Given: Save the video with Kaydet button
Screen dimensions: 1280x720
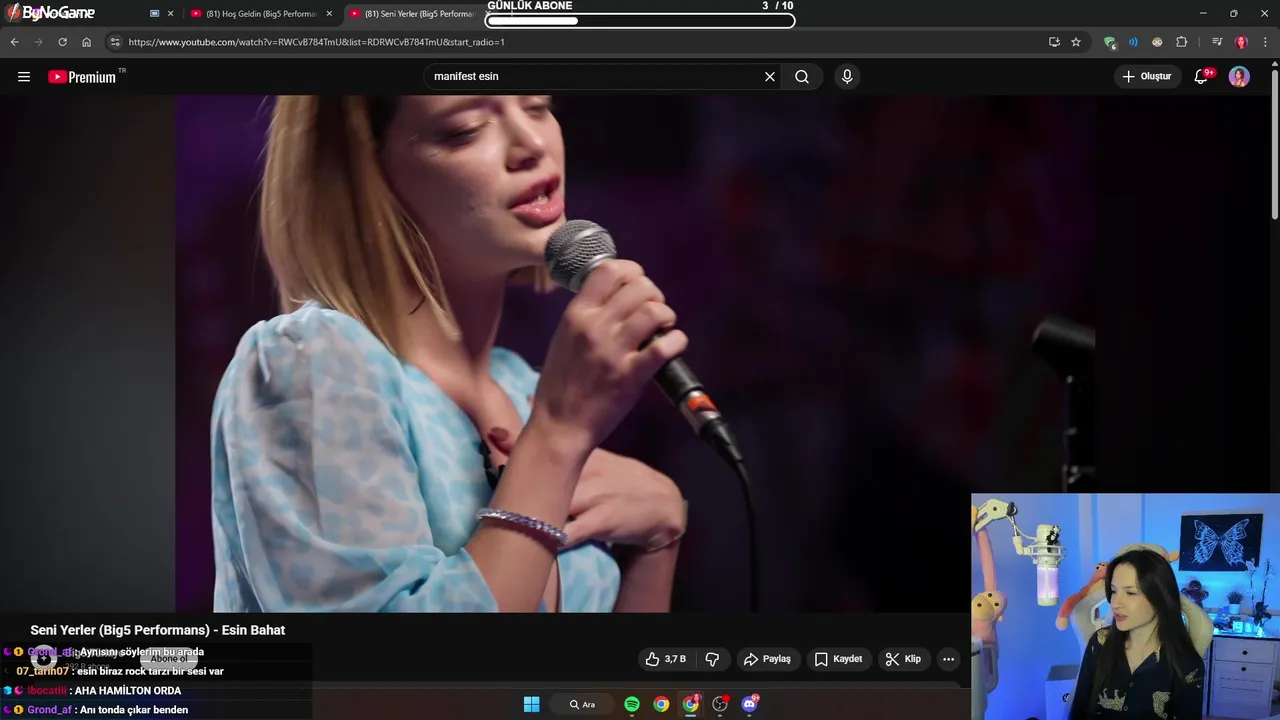Looking at the screenshot, I should [x=838, y=659].
